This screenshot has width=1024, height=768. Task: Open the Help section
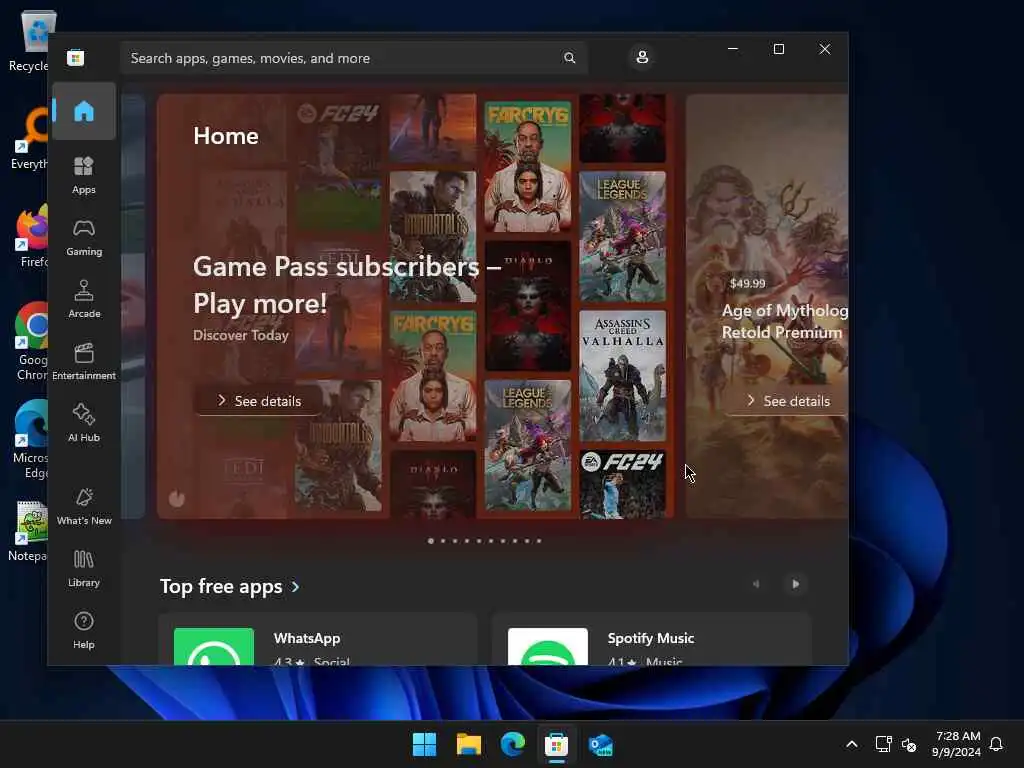[x=84, y=630]
